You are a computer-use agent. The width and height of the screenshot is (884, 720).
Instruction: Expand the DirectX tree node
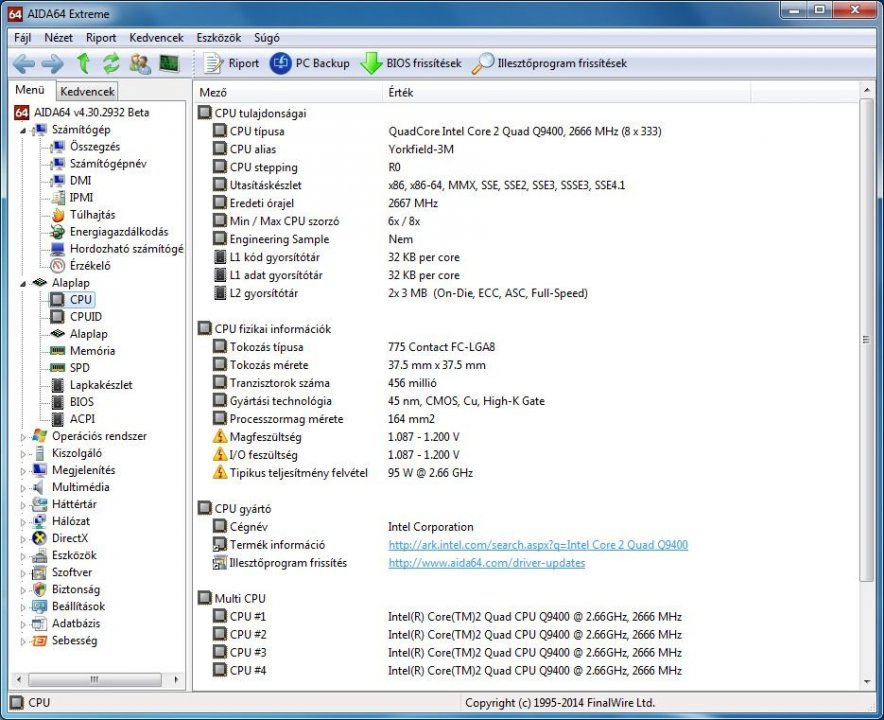click(23, 539)
